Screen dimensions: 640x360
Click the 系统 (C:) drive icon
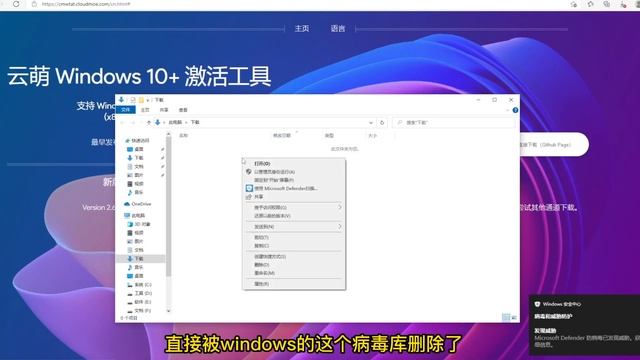[130, 284]
